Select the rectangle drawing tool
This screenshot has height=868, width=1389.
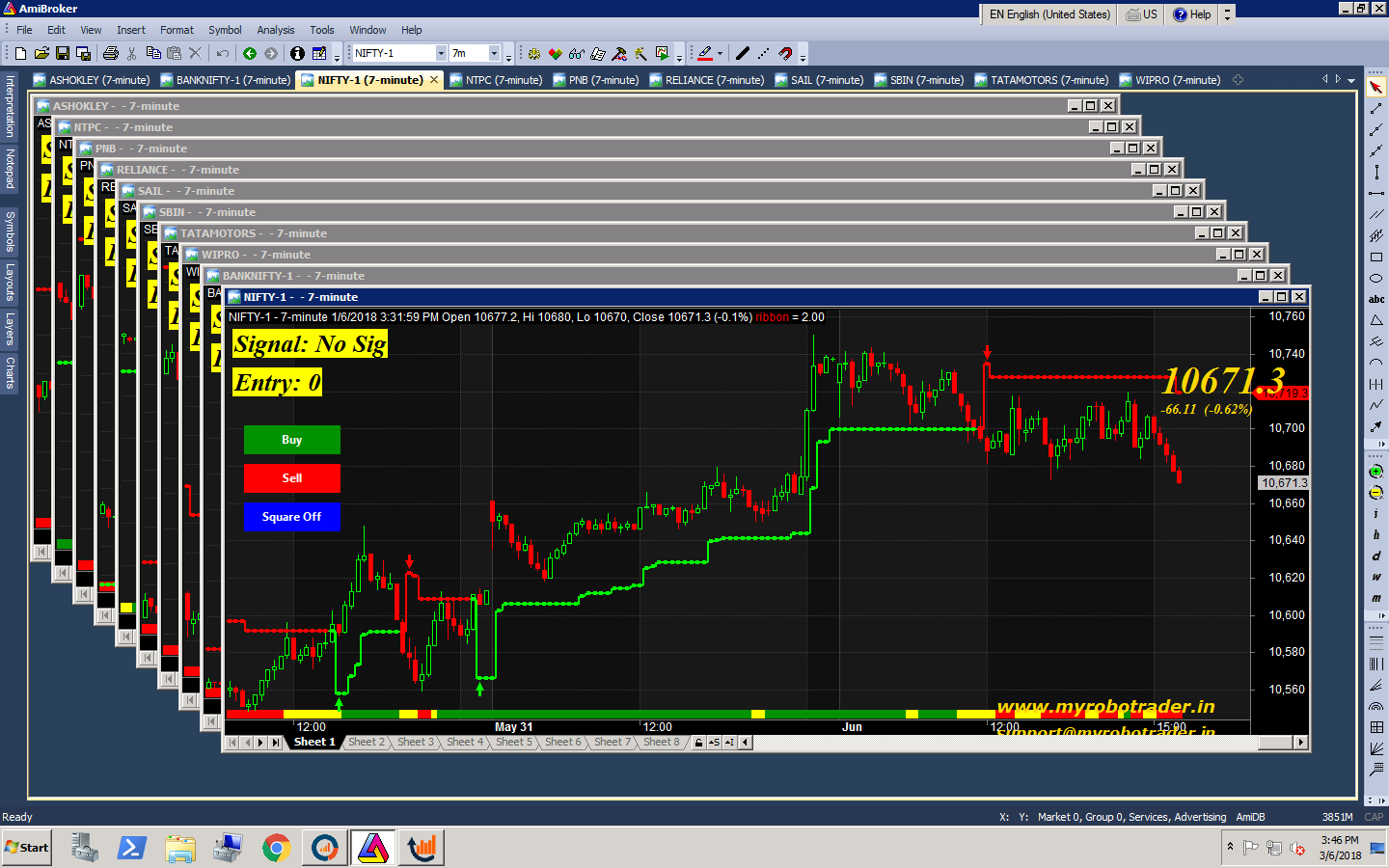1376,258
